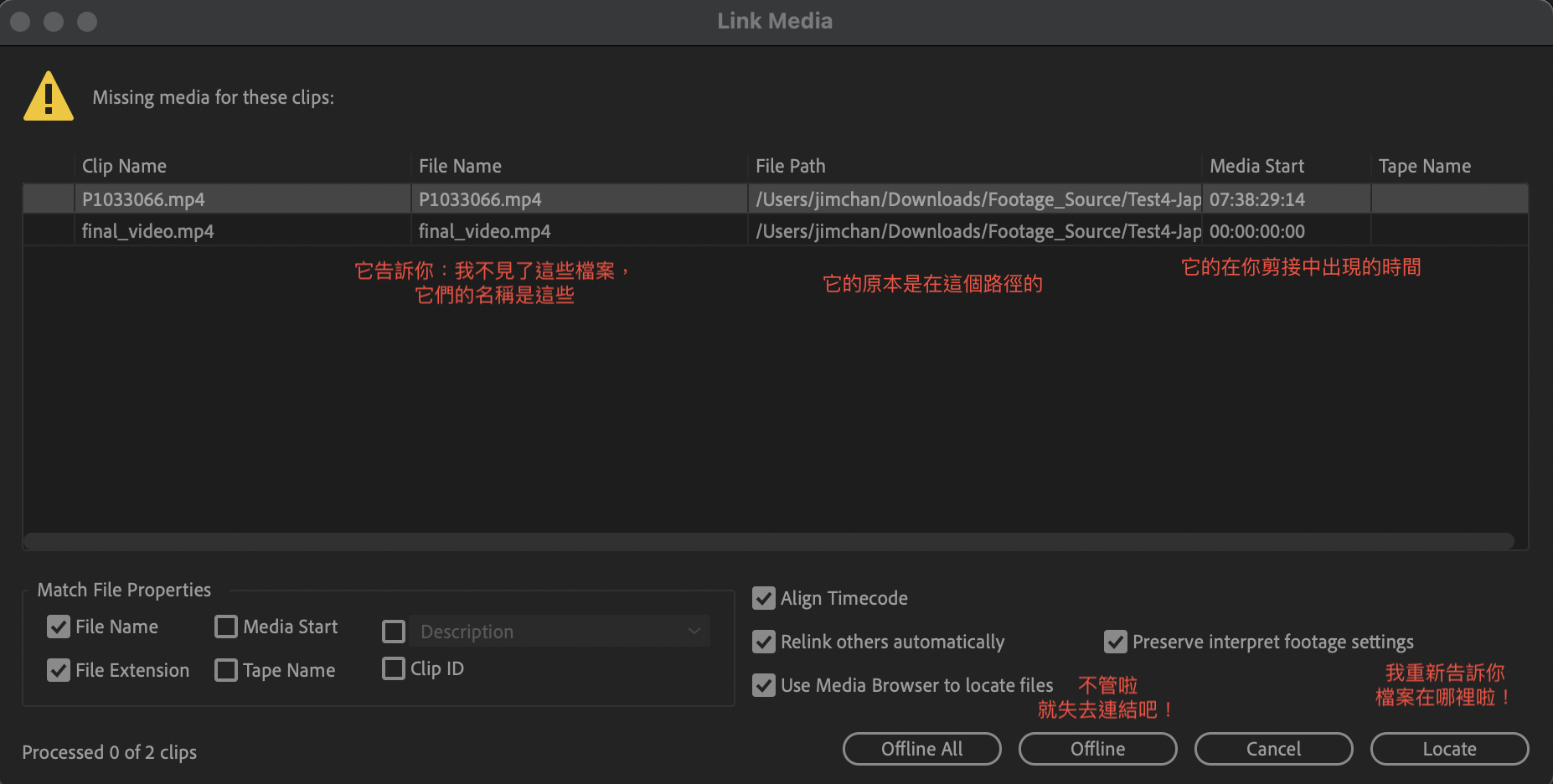
Task: Toggle Use Media Browser to locate files
Action: (x=764, y=685)
